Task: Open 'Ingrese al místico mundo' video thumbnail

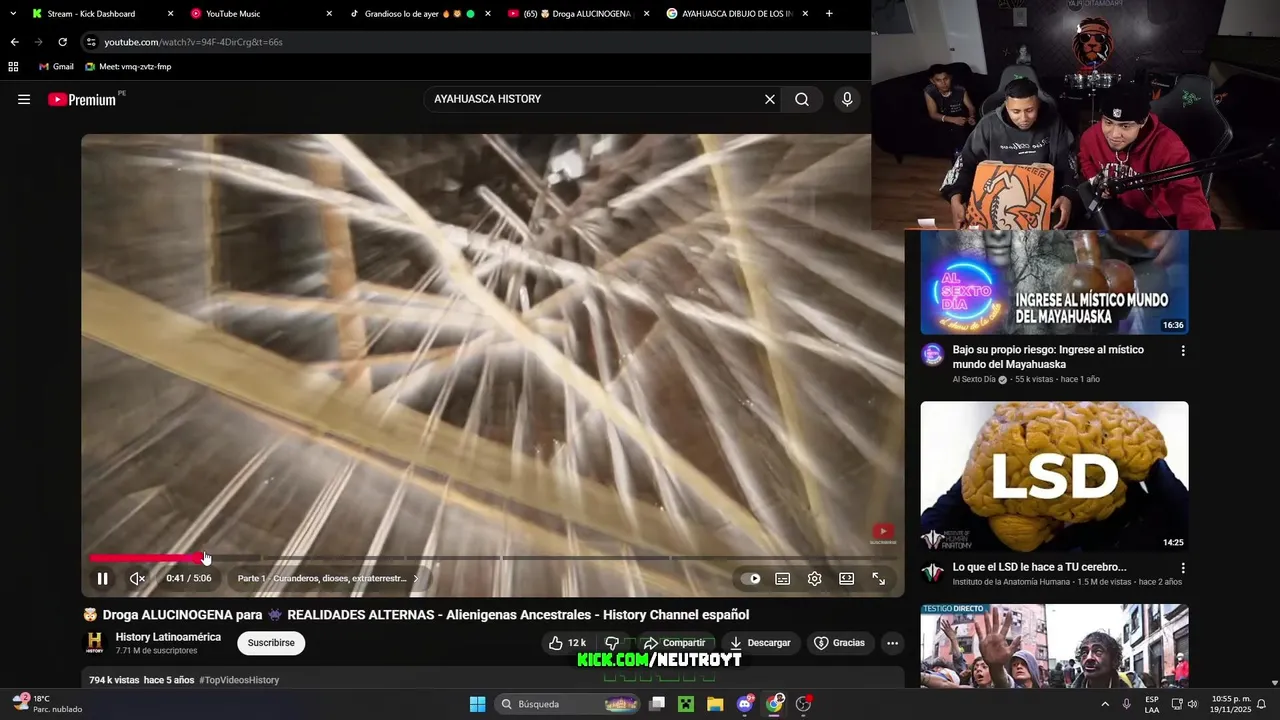Action: (1054, 282)
